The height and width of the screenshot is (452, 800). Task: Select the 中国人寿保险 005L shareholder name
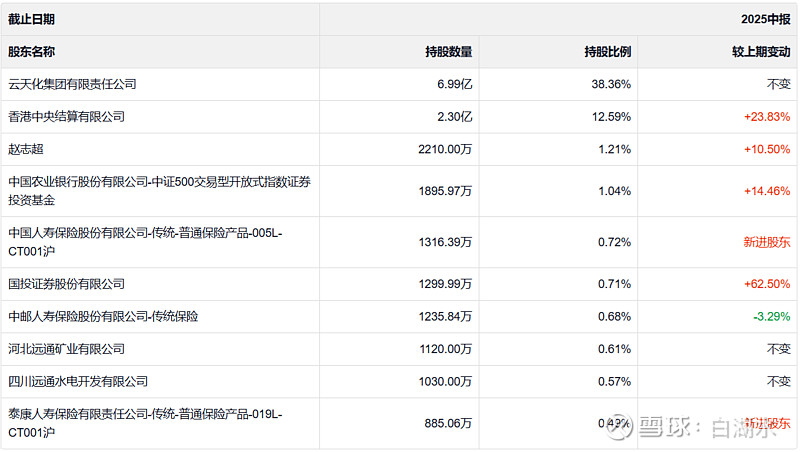pyautogui.click(x=145, y=242)
